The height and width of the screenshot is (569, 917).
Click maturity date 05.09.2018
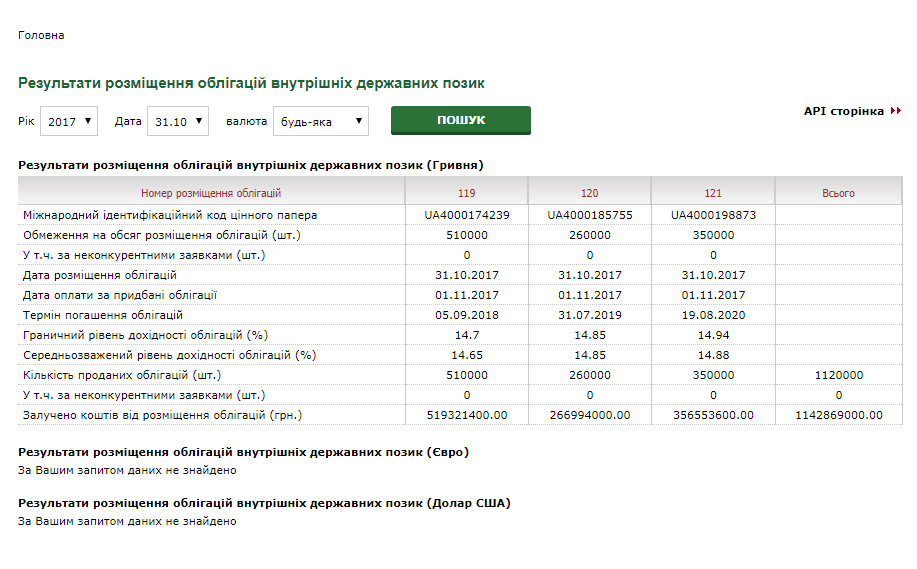coord(467,315)
